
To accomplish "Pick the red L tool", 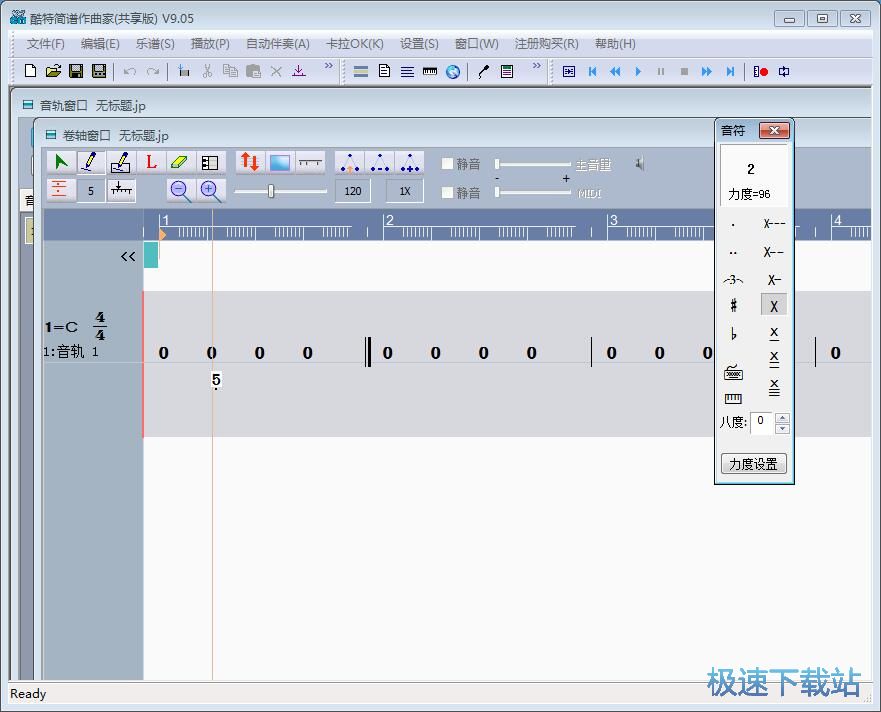I will click(x=151, y=162).
